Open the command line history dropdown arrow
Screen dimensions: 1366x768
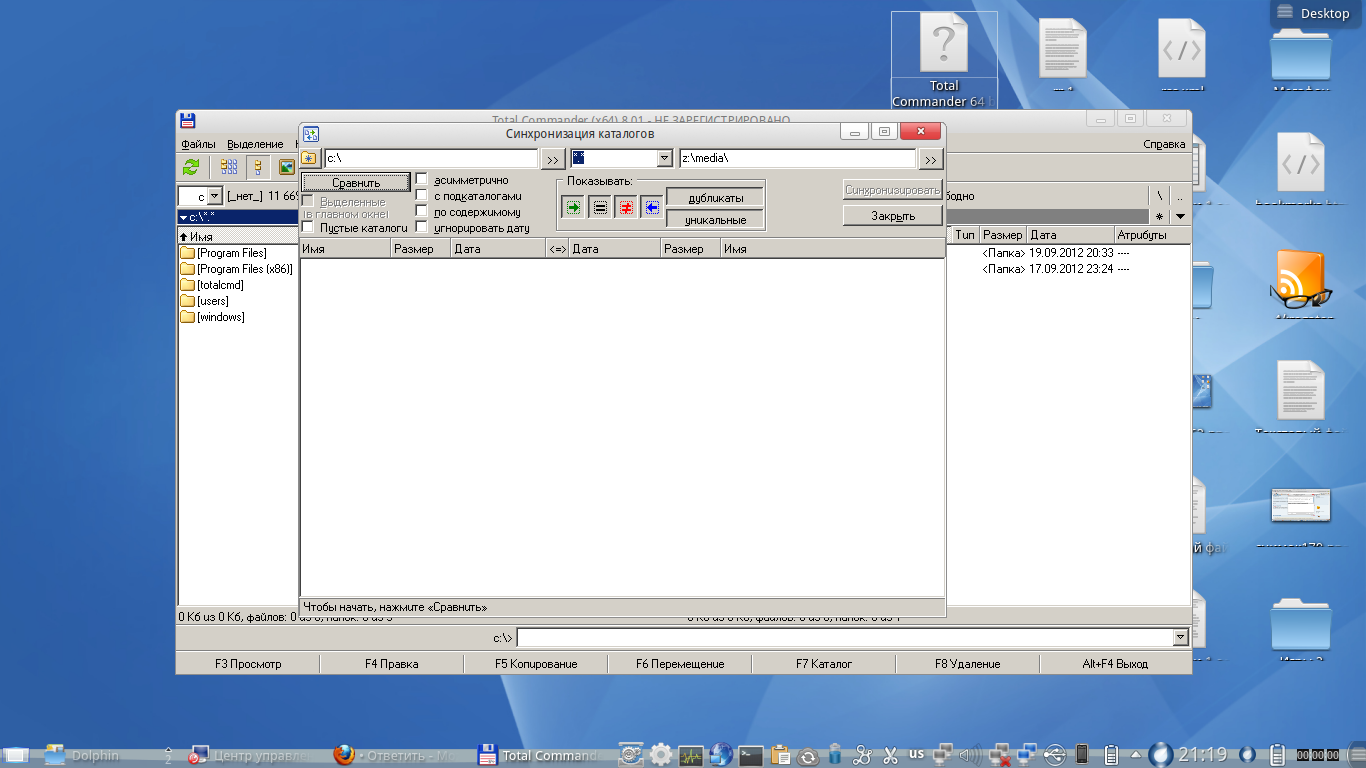coord(1181,637)
